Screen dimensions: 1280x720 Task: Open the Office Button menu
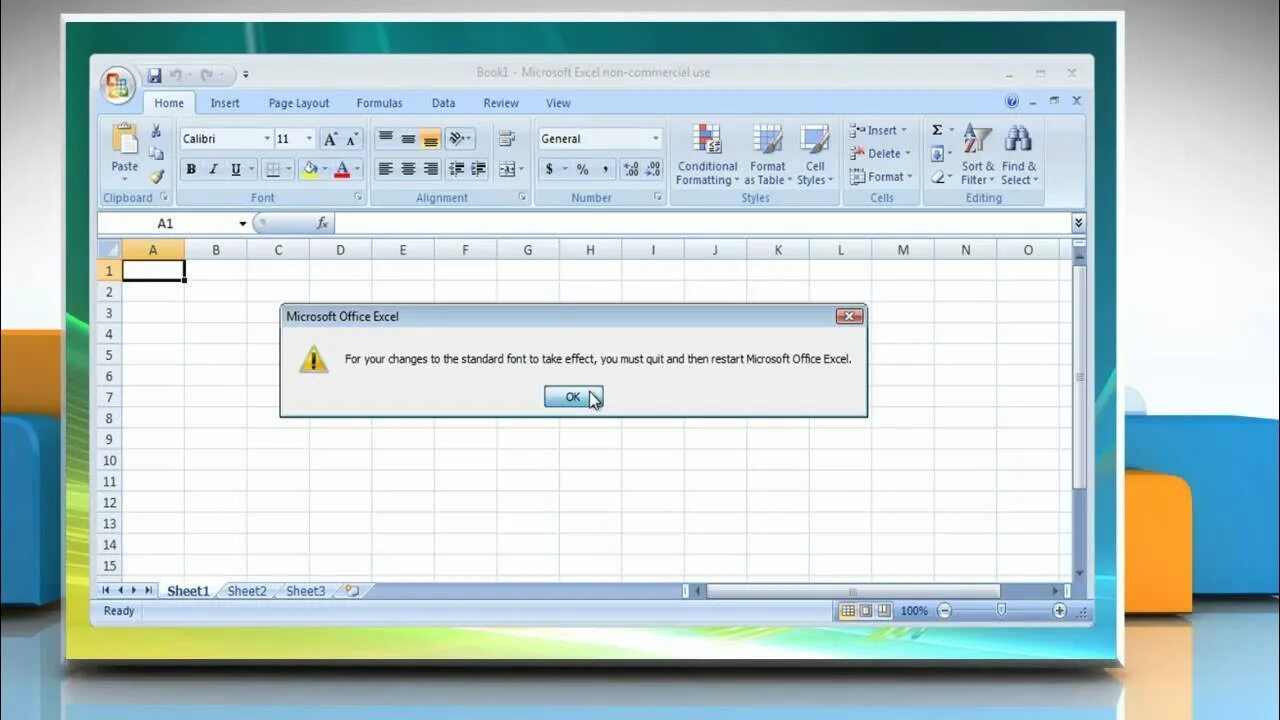coord(118,84)
